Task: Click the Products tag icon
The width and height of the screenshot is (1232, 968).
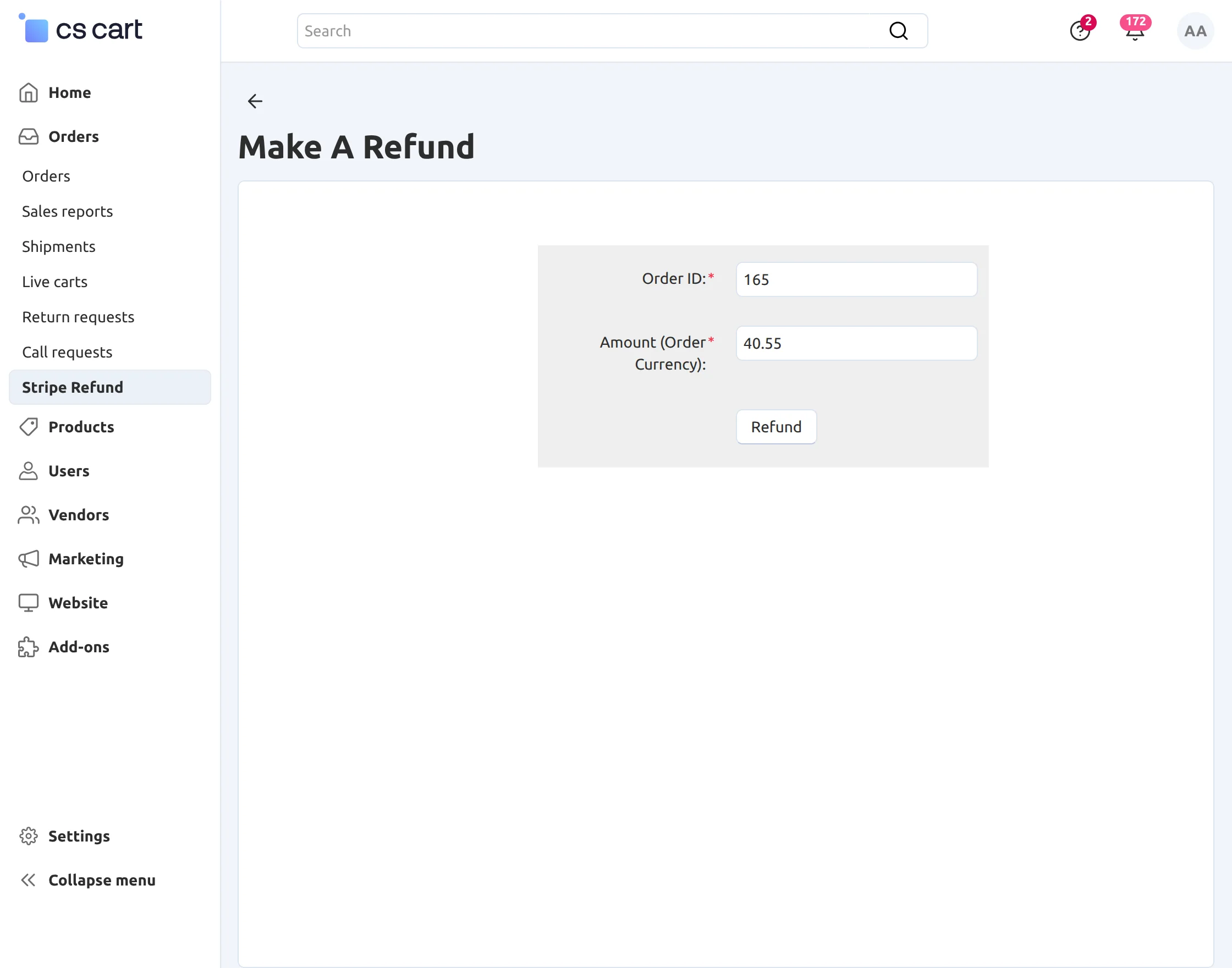Action: (x=29, y=427)
